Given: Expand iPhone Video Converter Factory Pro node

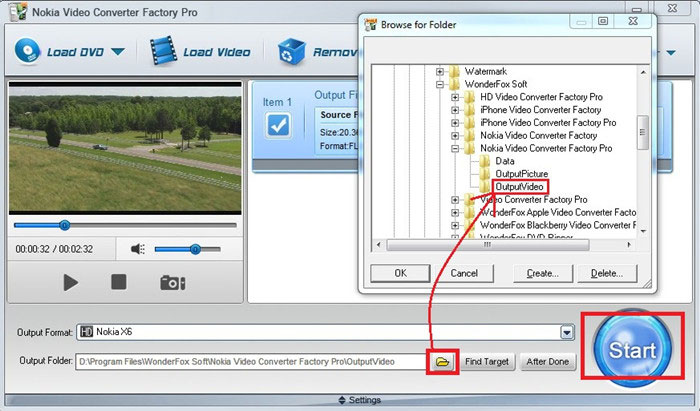Looking at the screenshot, I should pyautogui.click(x=455, y=123).
